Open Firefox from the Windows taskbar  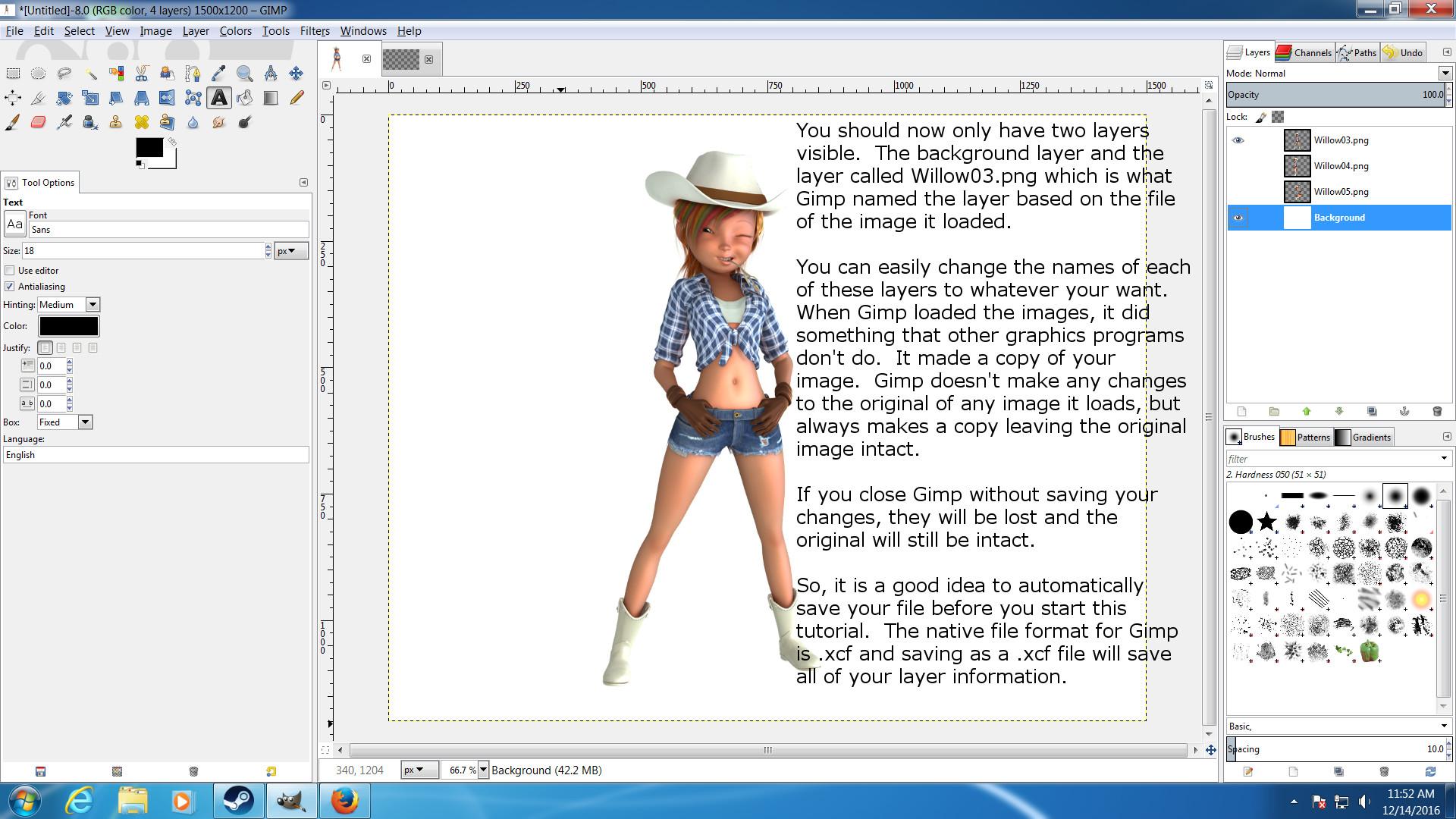pyautogui.click(x=344, y=801)
